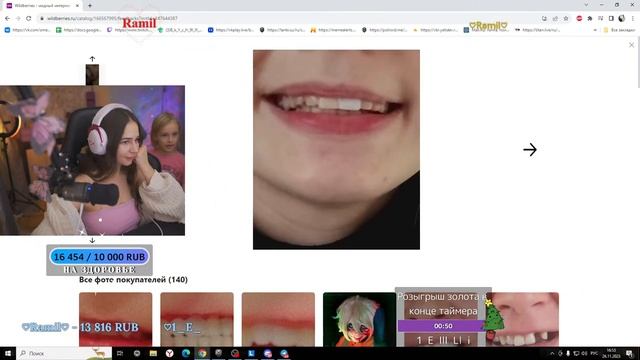This screenshot has width=640, height=360.
Task: Select the Wildberries browser tab
Action: [x=41, y=6]
